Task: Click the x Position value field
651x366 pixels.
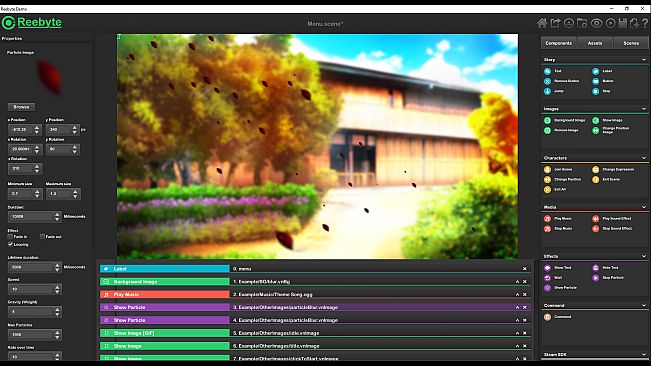Action: [x=20, y=130]
